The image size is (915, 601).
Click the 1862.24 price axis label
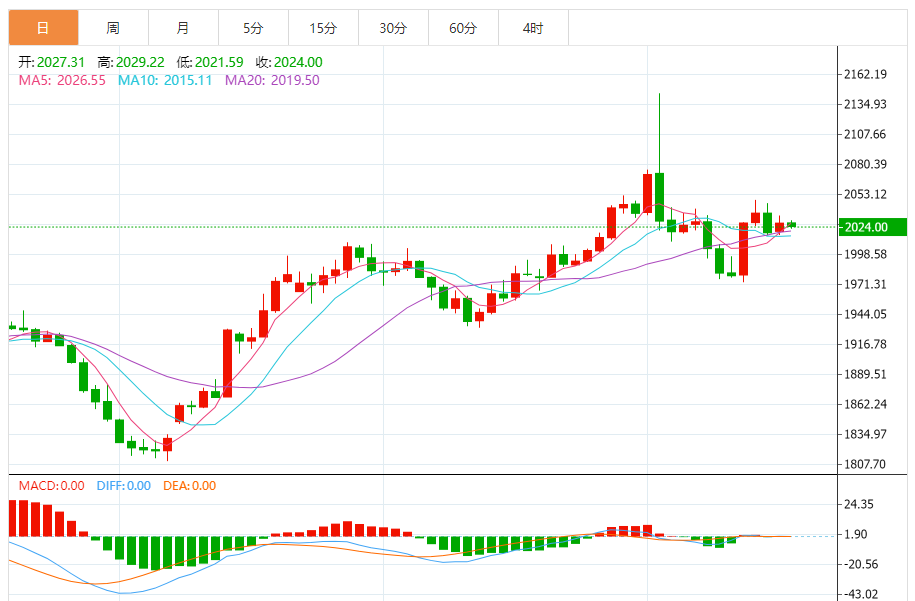click(x=865, y=404)
